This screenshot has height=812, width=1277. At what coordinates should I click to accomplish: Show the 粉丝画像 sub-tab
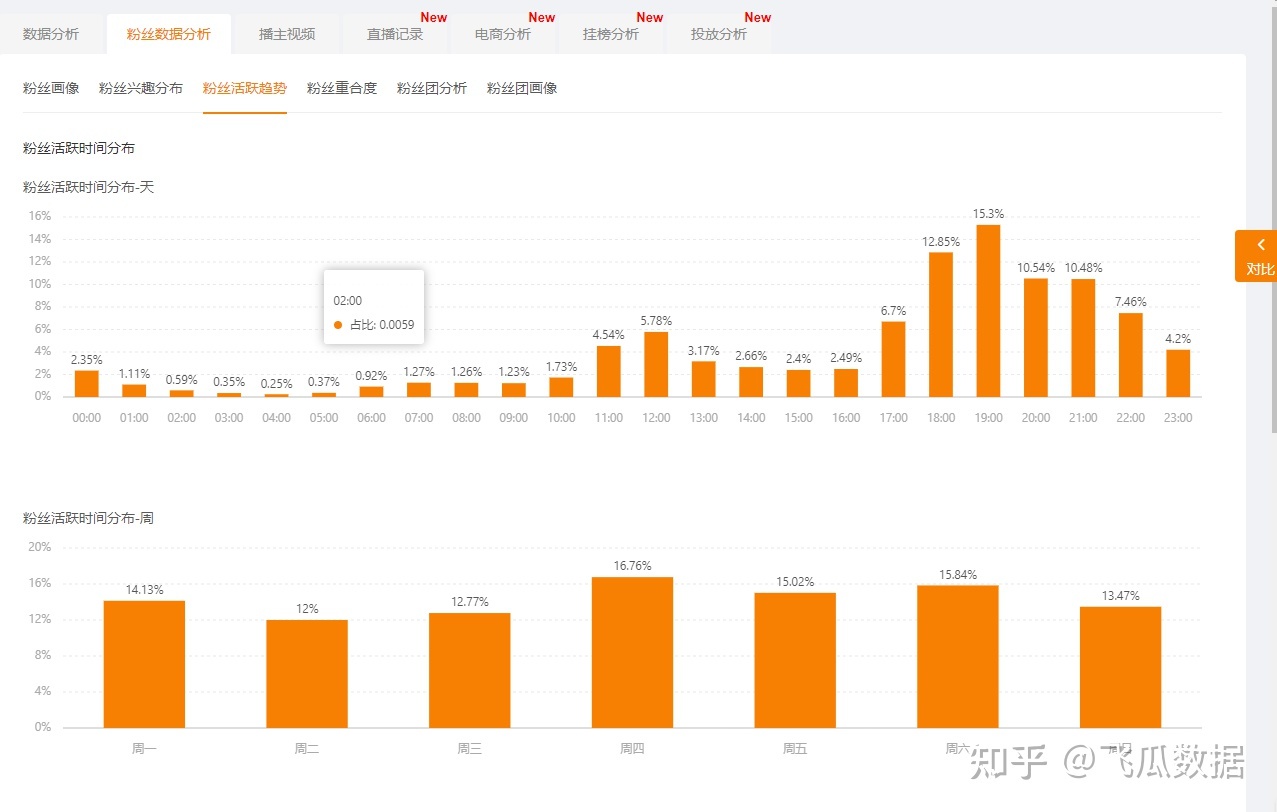pos(51,88)
